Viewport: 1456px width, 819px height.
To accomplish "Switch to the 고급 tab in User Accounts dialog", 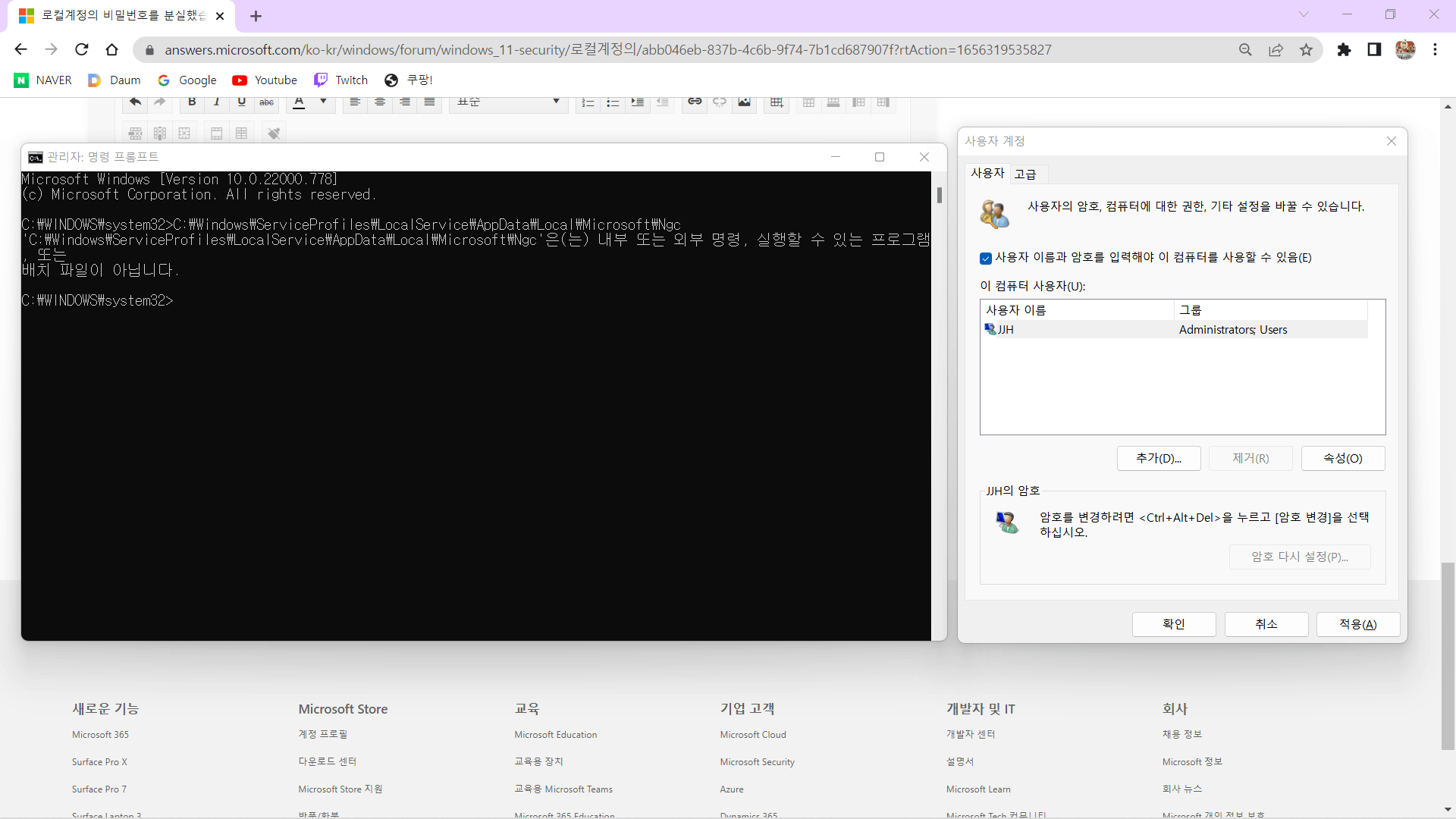I will (1025, 174).
